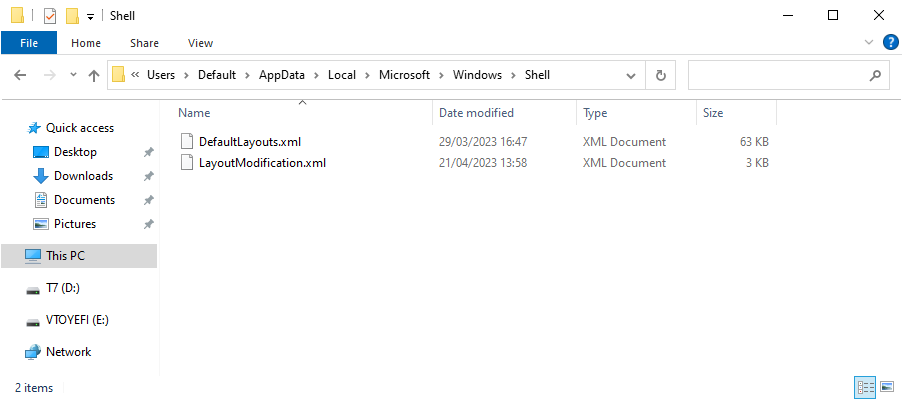903x400 pixels.
Task: Click Shell in the address breadcrumb
Action: (x=537, y=75)
